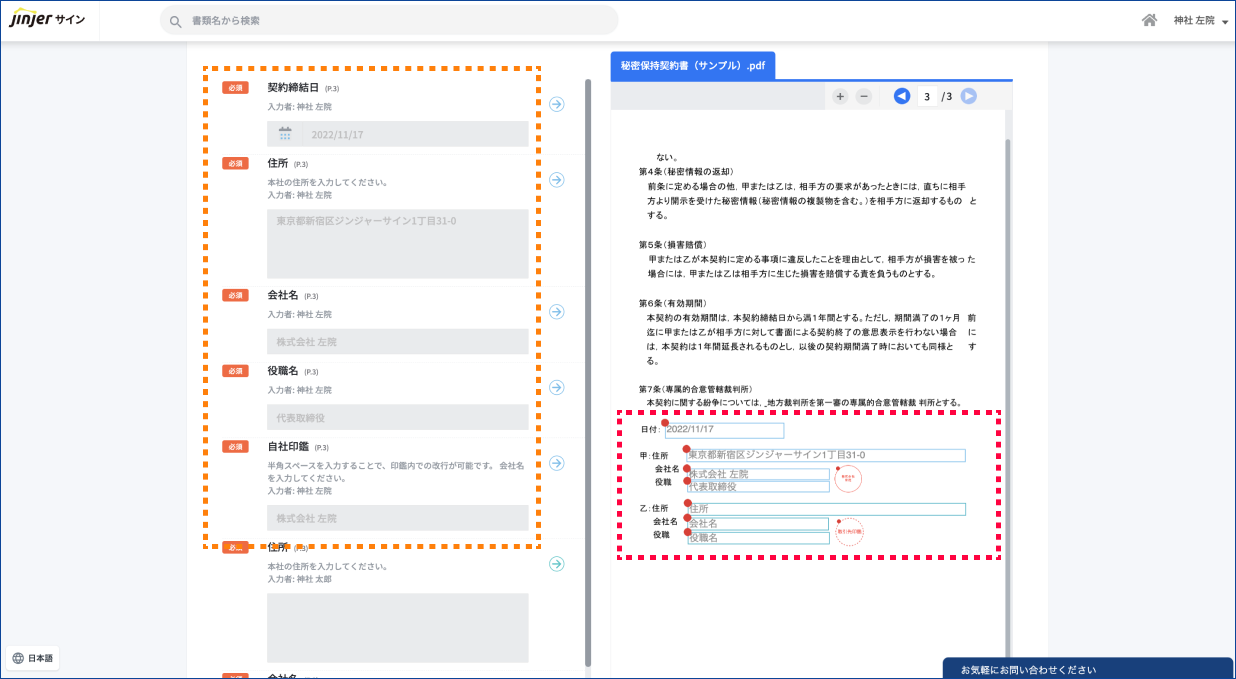Zoom in on the PDF with plus icon
The height and width of the screenshot is (679, 1236).
pos(839,96)
